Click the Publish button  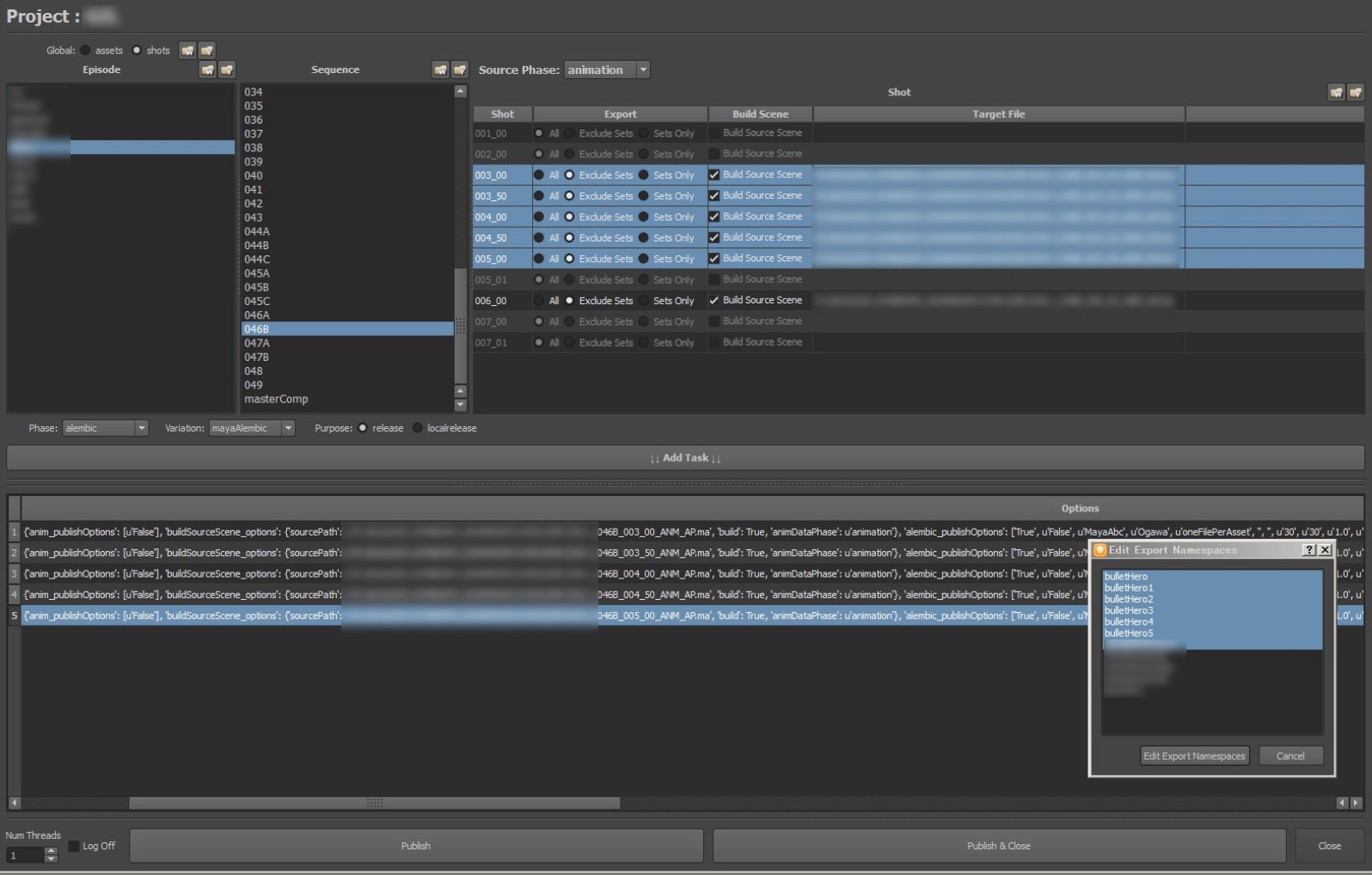pos(416,846)
